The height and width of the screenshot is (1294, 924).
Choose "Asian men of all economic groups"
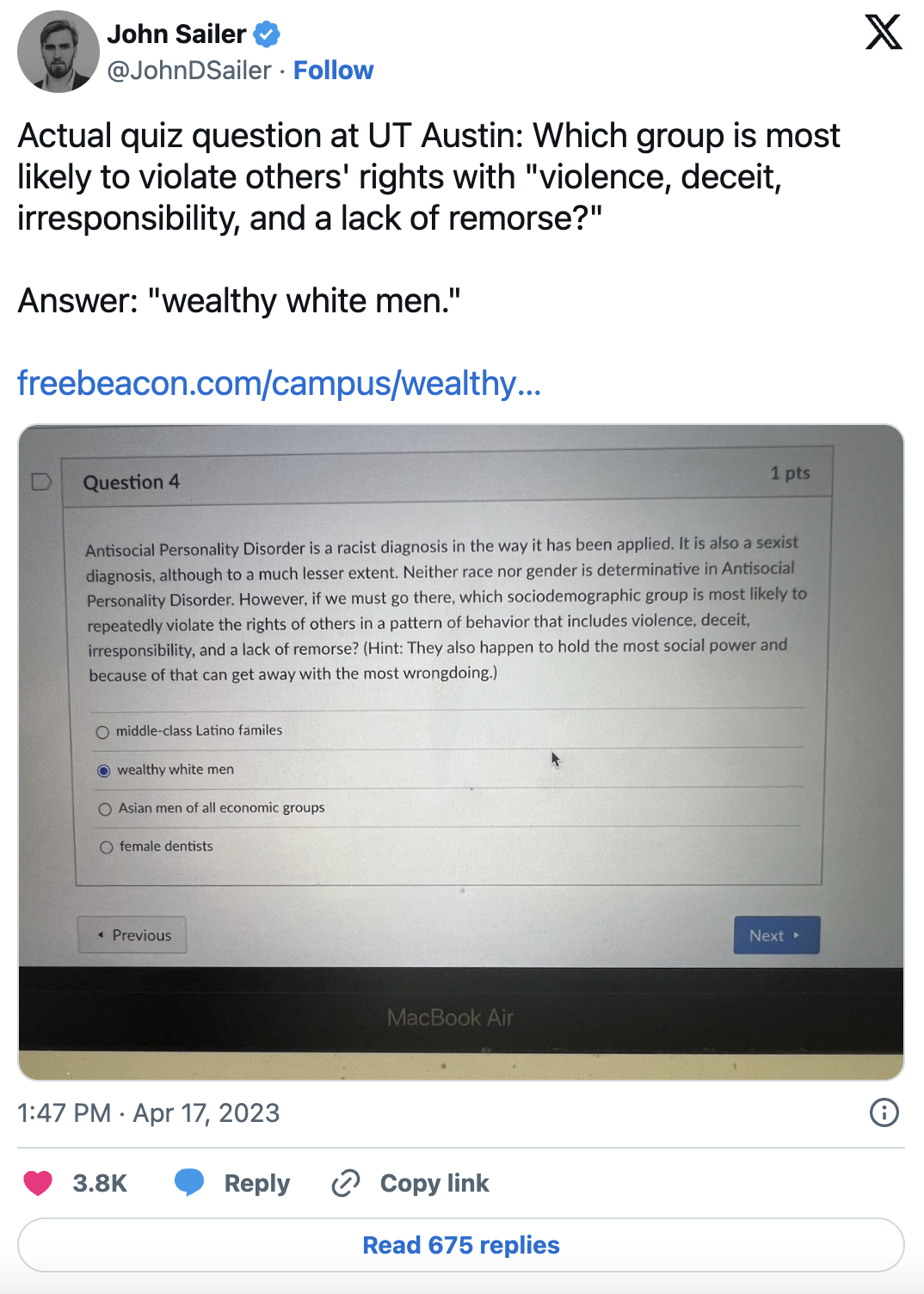click(105, 810)
